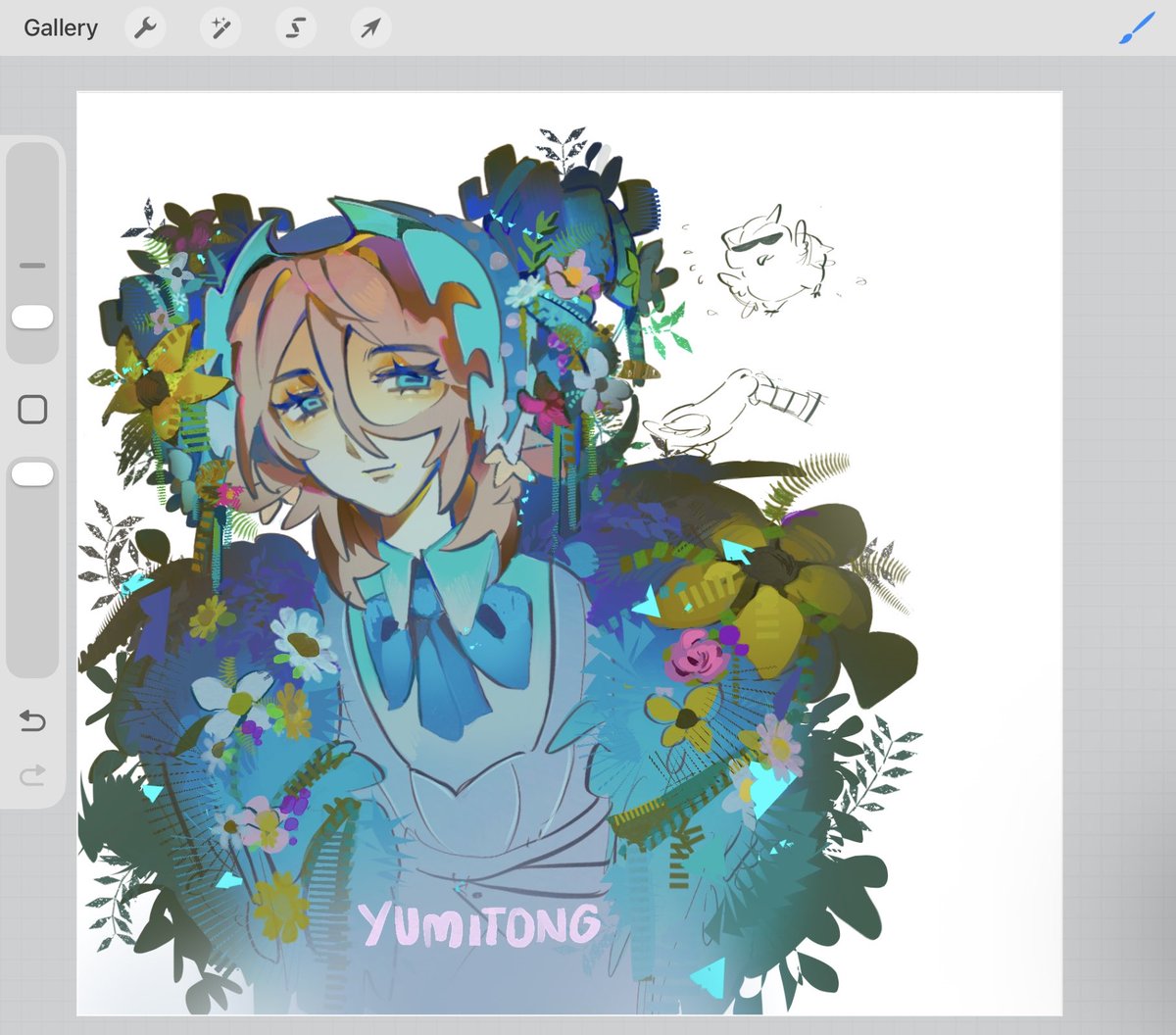Viewport: 1176px width, 1035px height.
Task: Open the Gallery view
Action: click(x=61, y=27)
